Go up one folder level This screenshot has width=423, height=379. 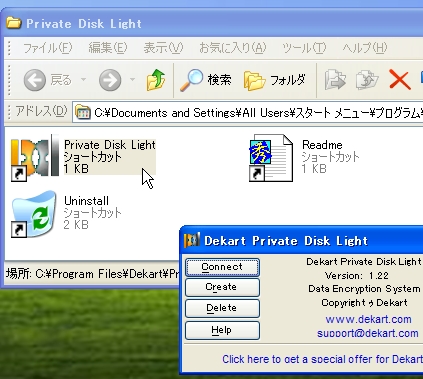(x=156, y=80)
